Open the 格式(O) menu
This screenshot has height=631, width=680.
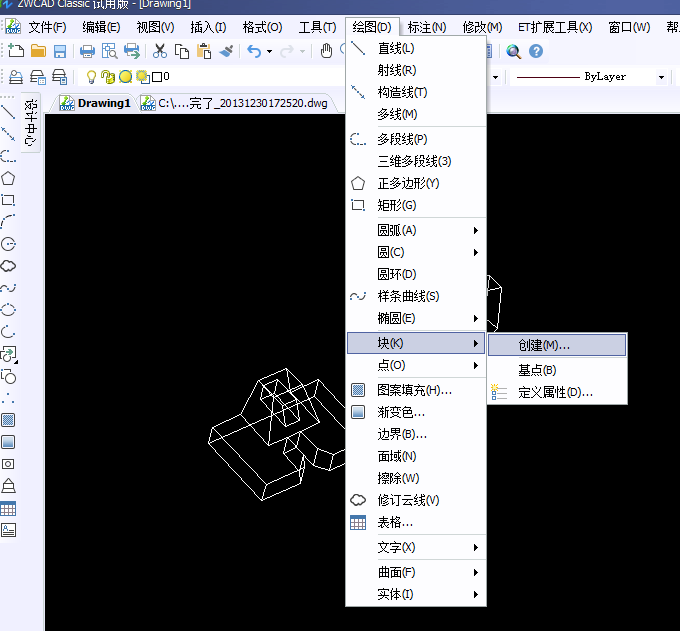point(261,27)
